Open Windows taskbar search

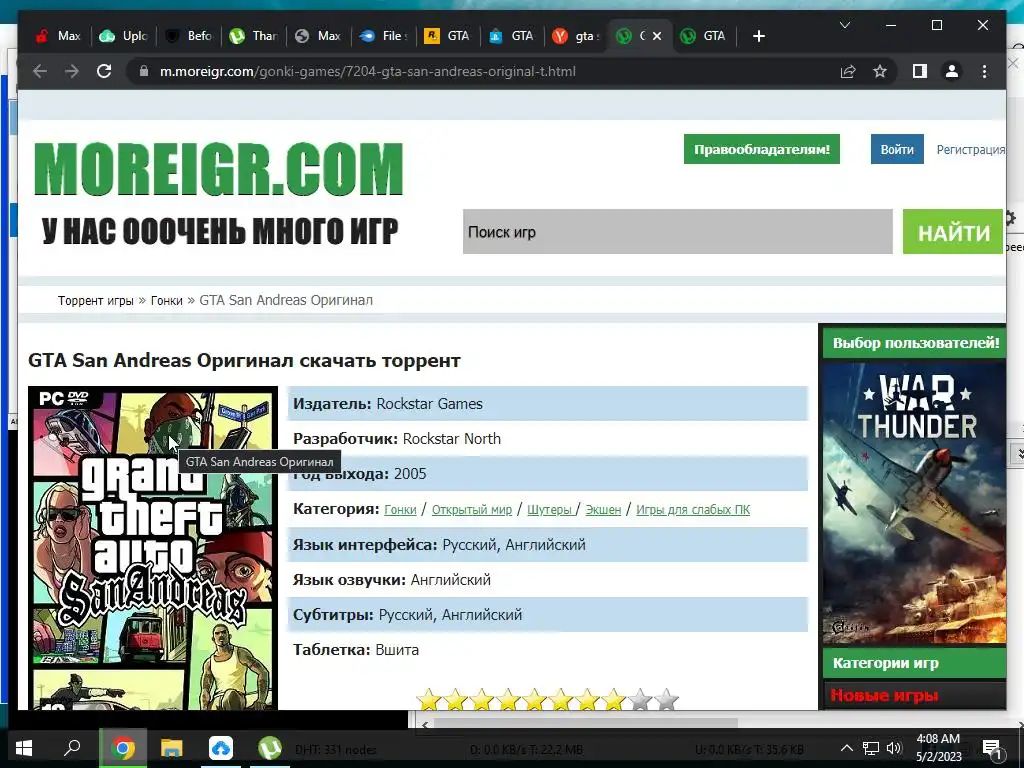[72, 748]
